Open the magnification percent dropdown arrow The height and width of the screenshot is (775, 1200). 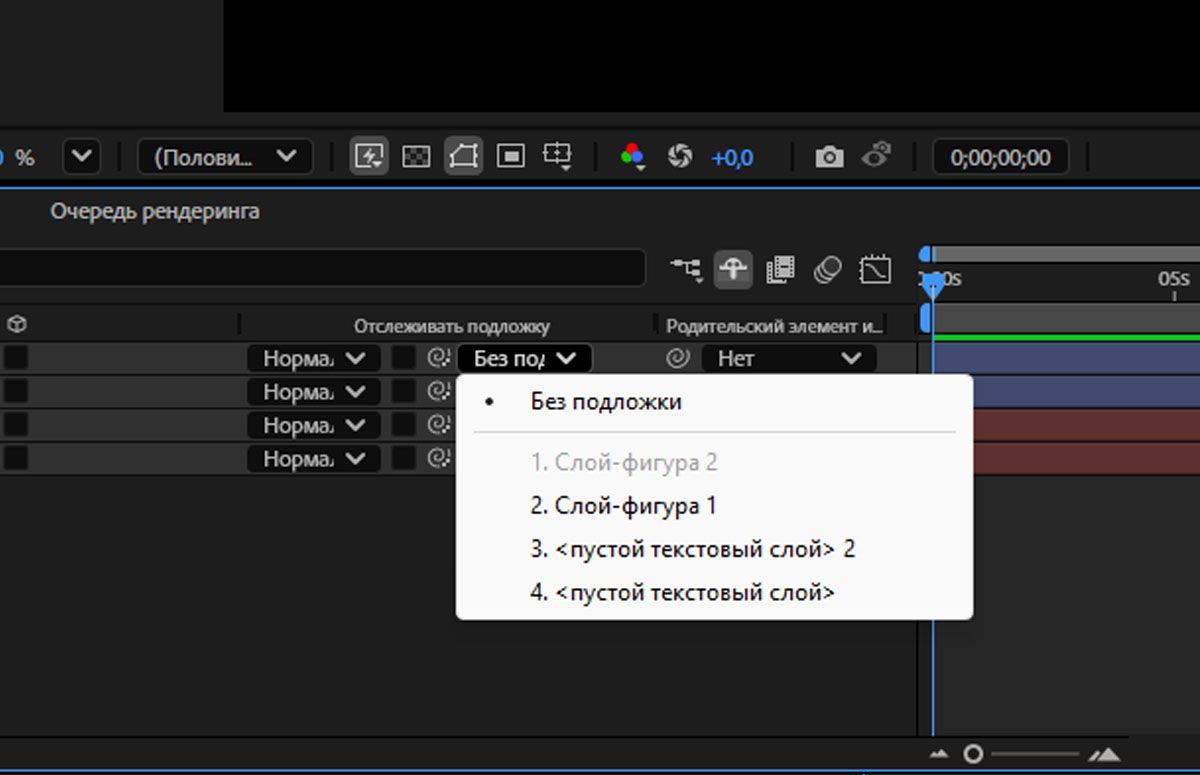tap(82, 157)
